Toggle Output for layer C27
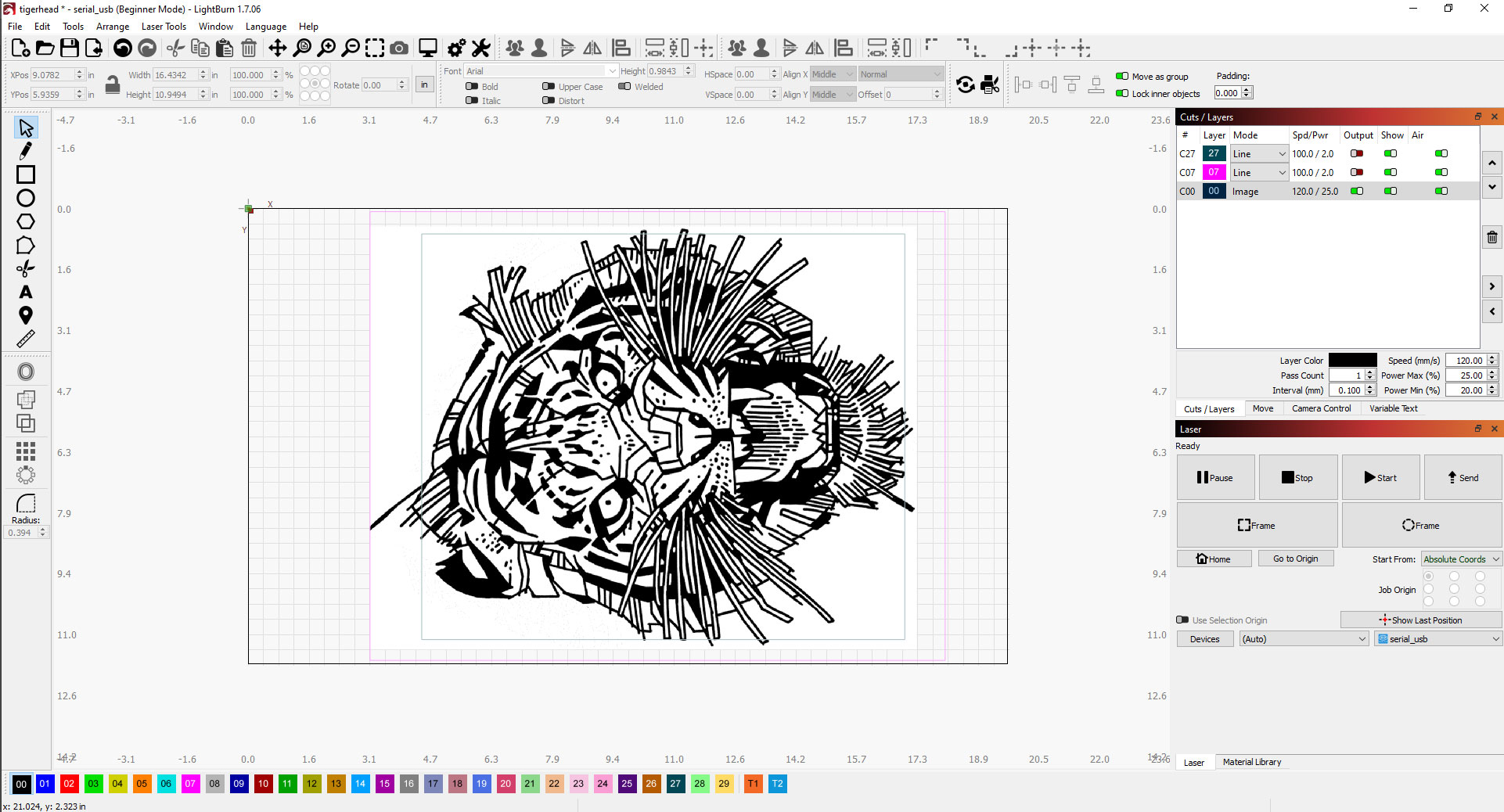1504x812 pixels. pos(1357,153)
